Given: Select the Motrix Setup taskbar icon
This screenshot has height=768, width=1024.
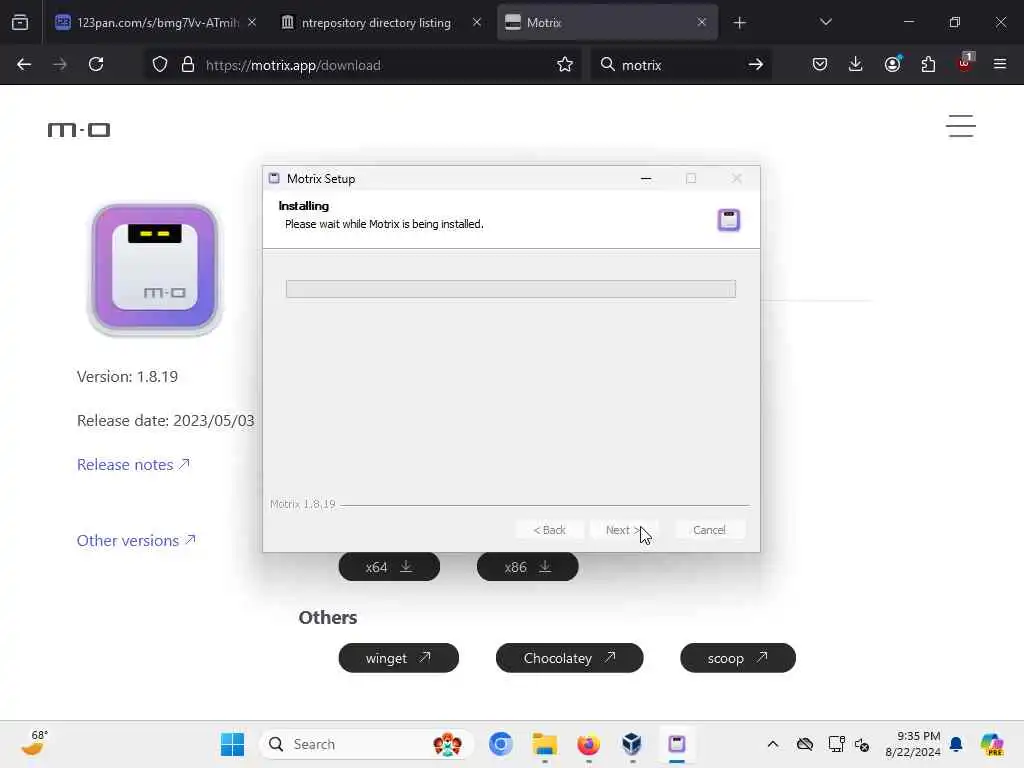Looking at the screenshot, I should tap(677, 744).
